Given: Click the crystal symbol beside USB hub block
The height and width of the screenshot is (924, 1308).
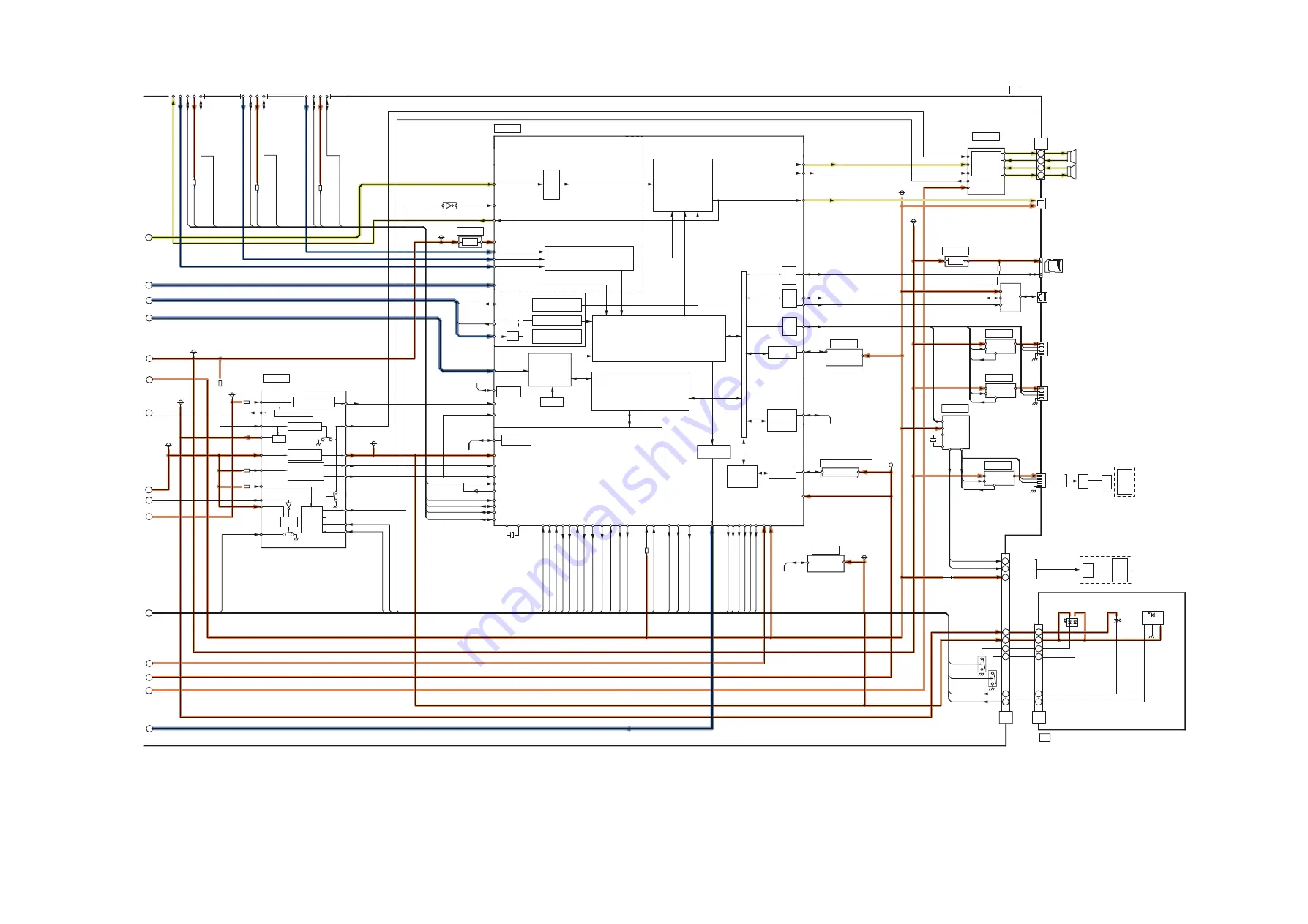Looking at the screenshot, I should point(934,440).
